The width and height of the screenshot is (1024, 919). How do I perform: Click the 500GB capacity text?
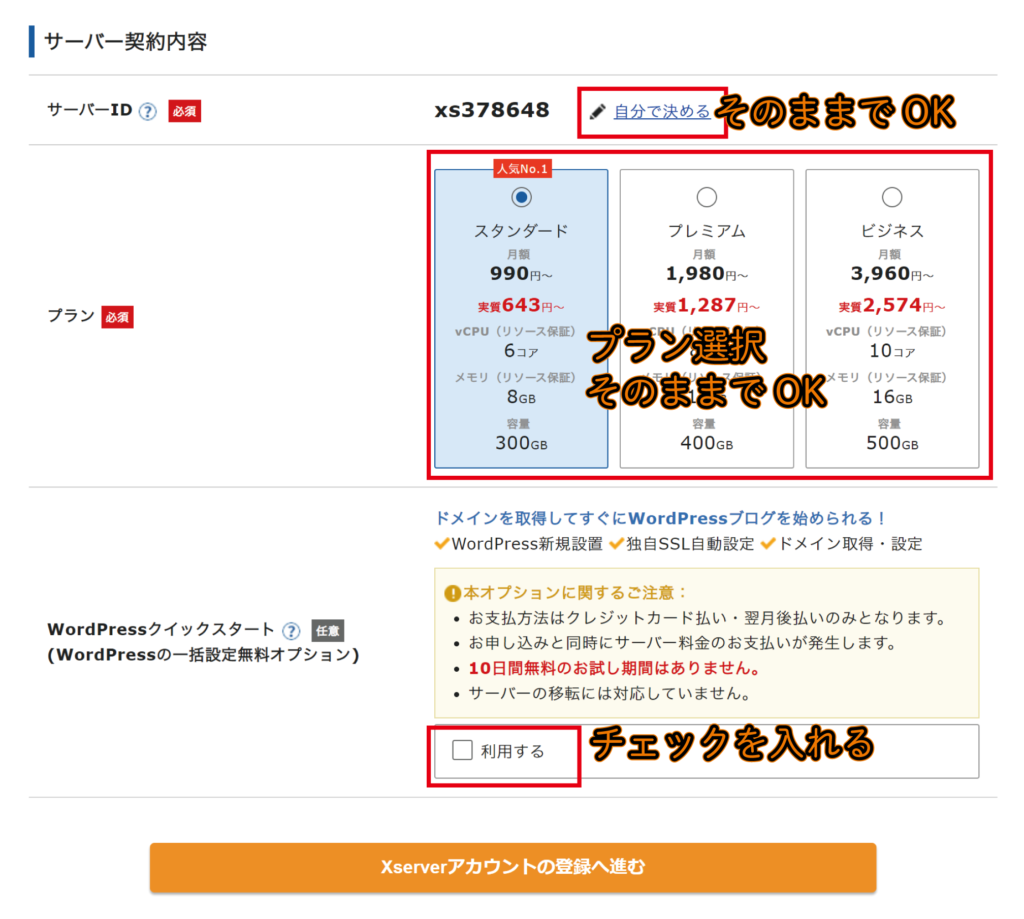[x=892, y=443]
